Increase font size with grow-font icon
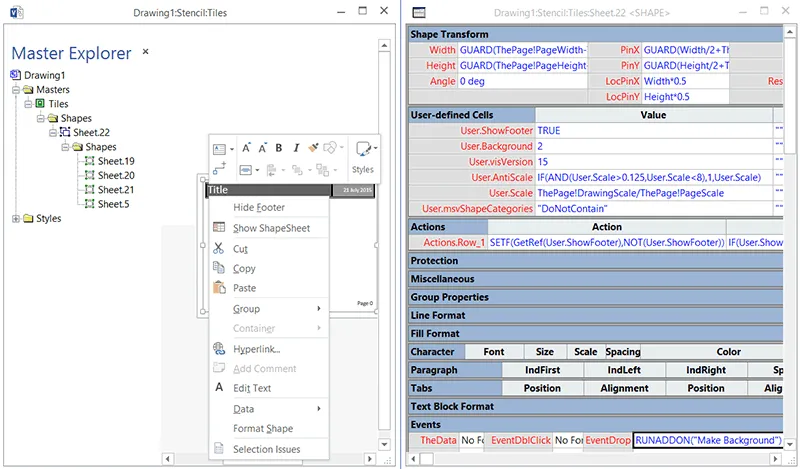The height and width of the screenshot is (469, 800). tap(246, 148)
